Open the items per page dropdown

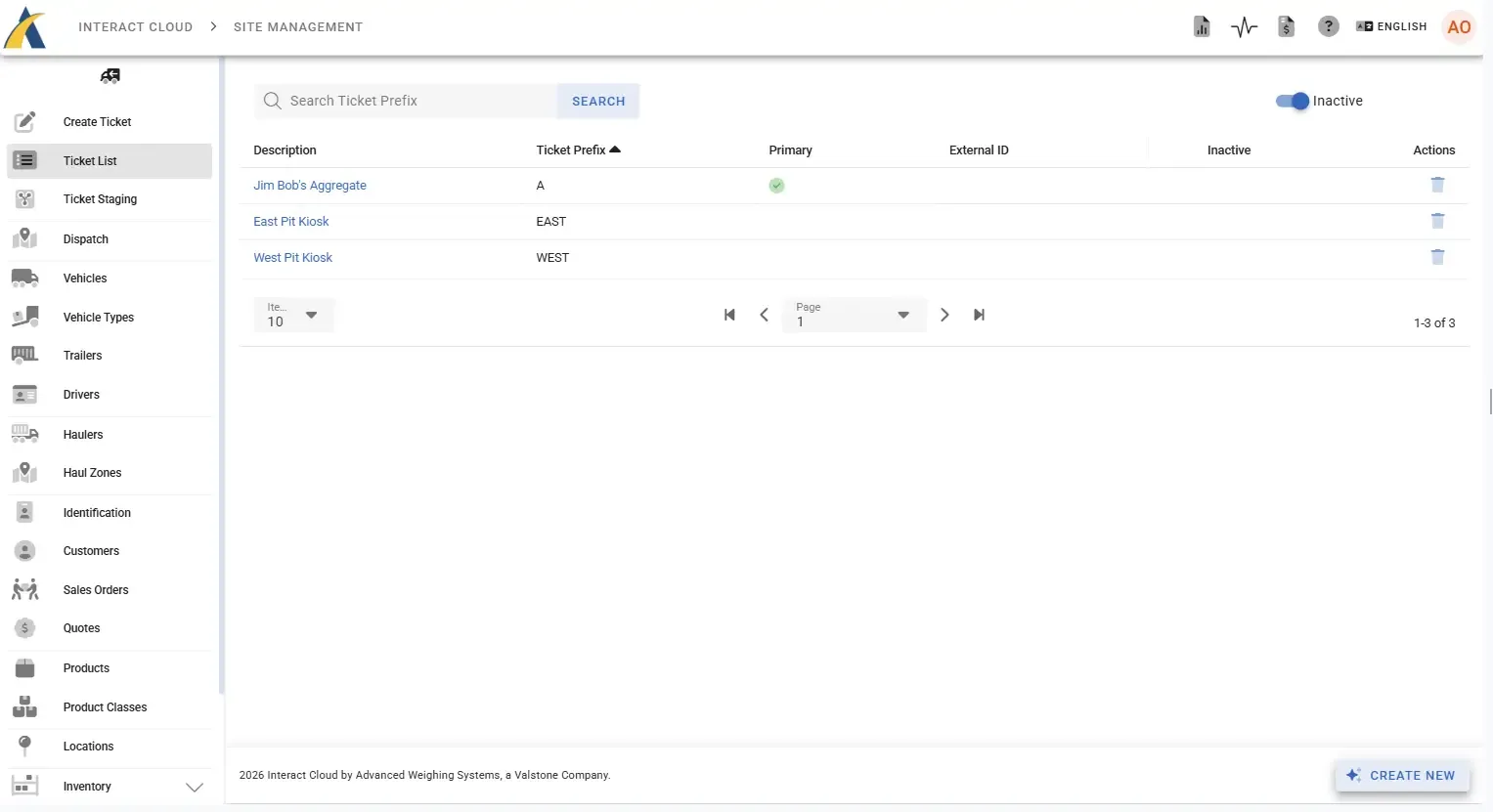click(293, 315)
